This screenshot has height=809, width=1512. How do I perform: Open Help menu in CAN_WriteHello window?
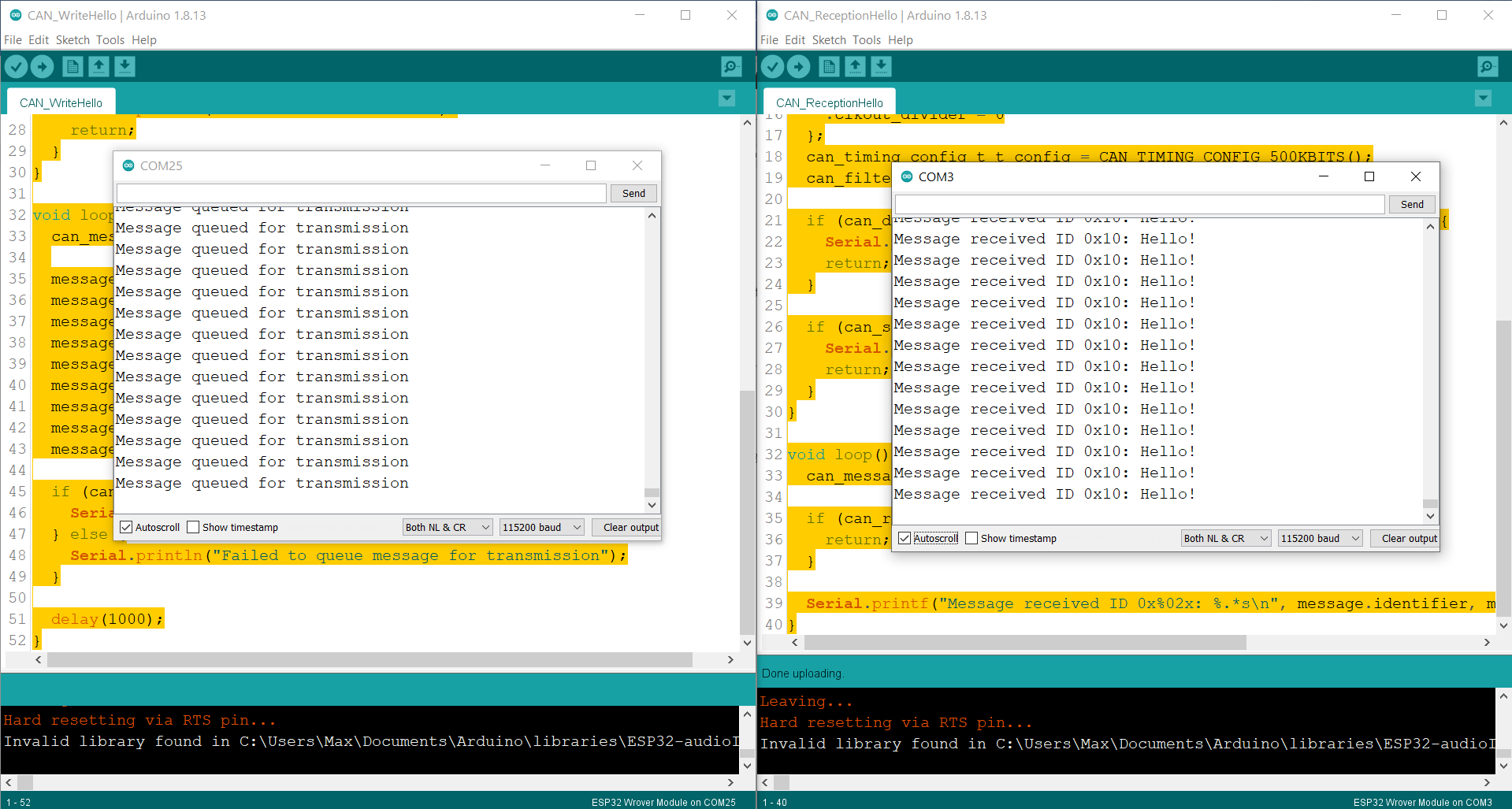[x=144, y=40]
